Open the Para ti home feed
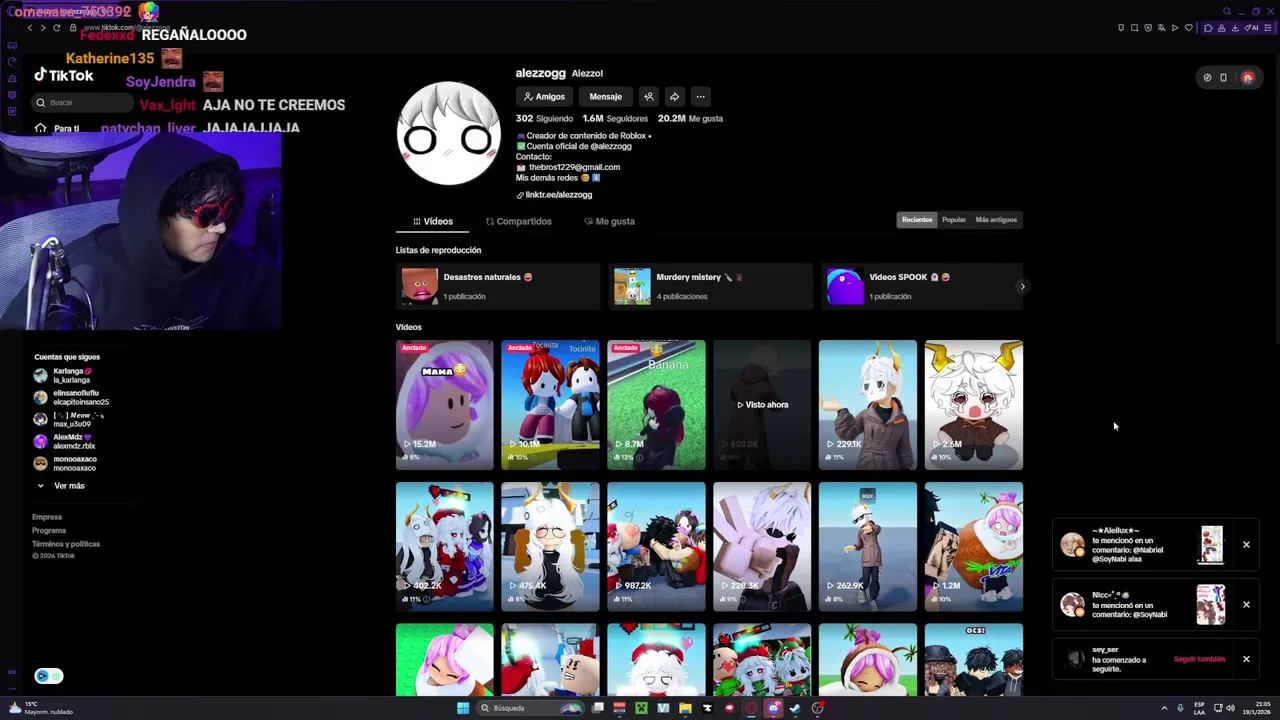 point(58,129)
